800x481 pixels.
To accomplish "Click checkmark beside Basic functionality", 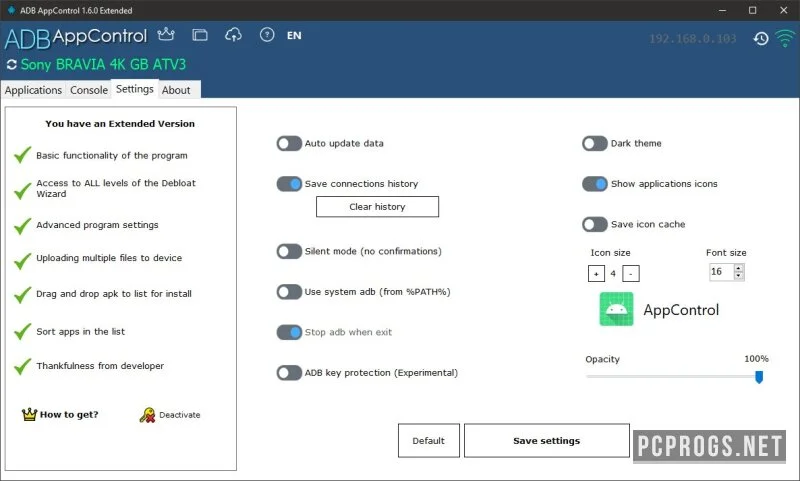I will tap(22, 154).
